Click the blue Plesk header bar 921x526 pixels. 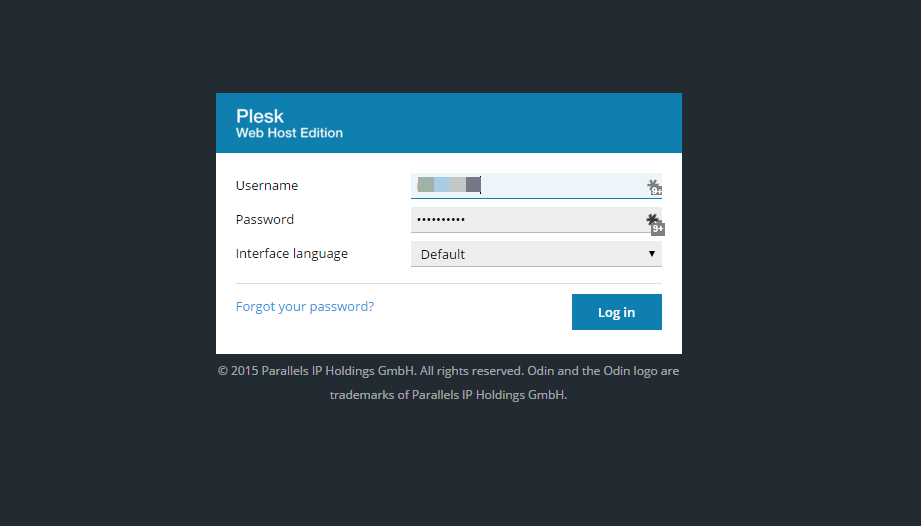point(449,123)
